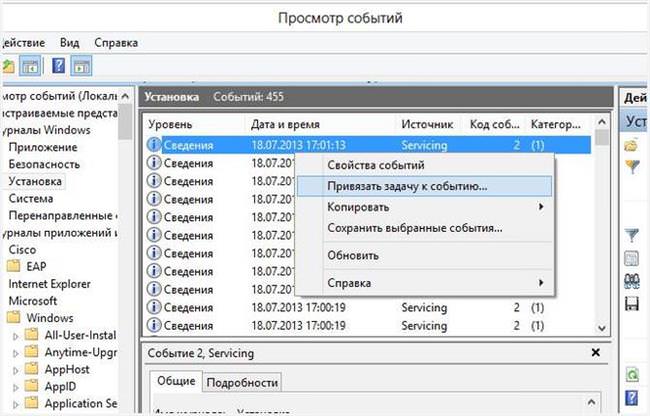
Task: Click the EAP folder icon
Action: (x=14, y=266)
